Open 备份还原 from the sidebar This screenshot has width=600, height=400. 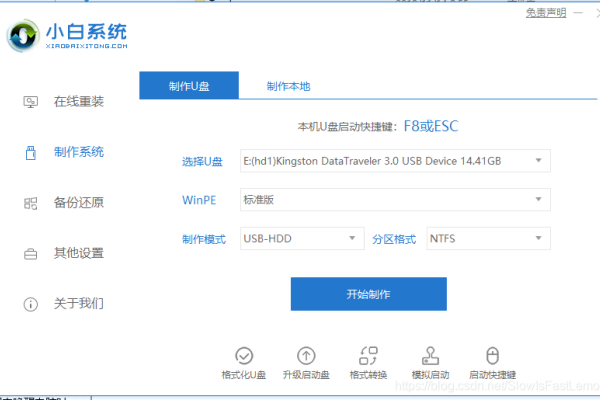[79, 202]
